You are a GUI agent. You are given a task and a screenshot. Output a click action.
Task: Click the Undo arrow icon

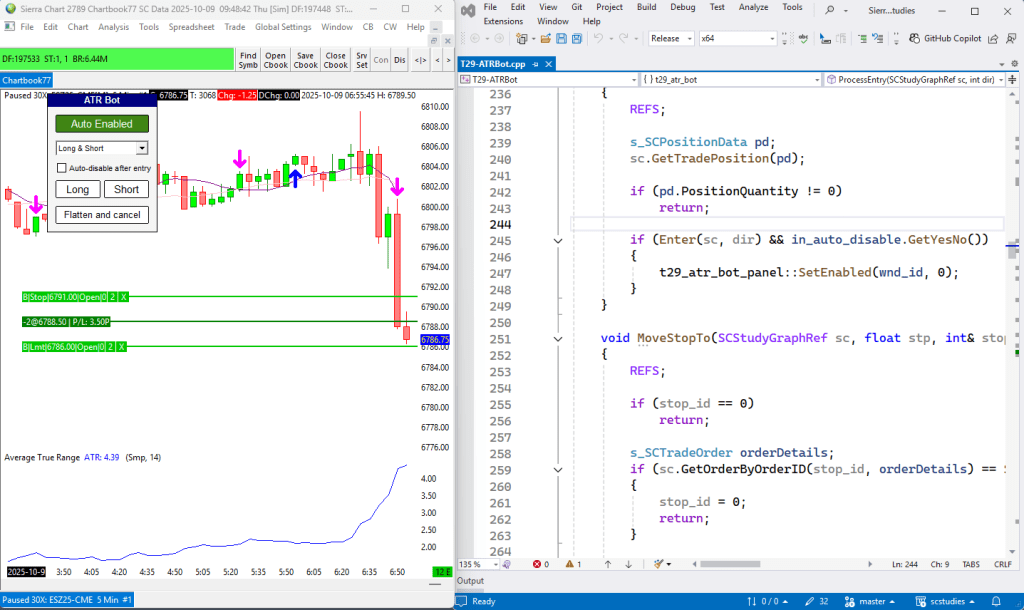(598, 39)
